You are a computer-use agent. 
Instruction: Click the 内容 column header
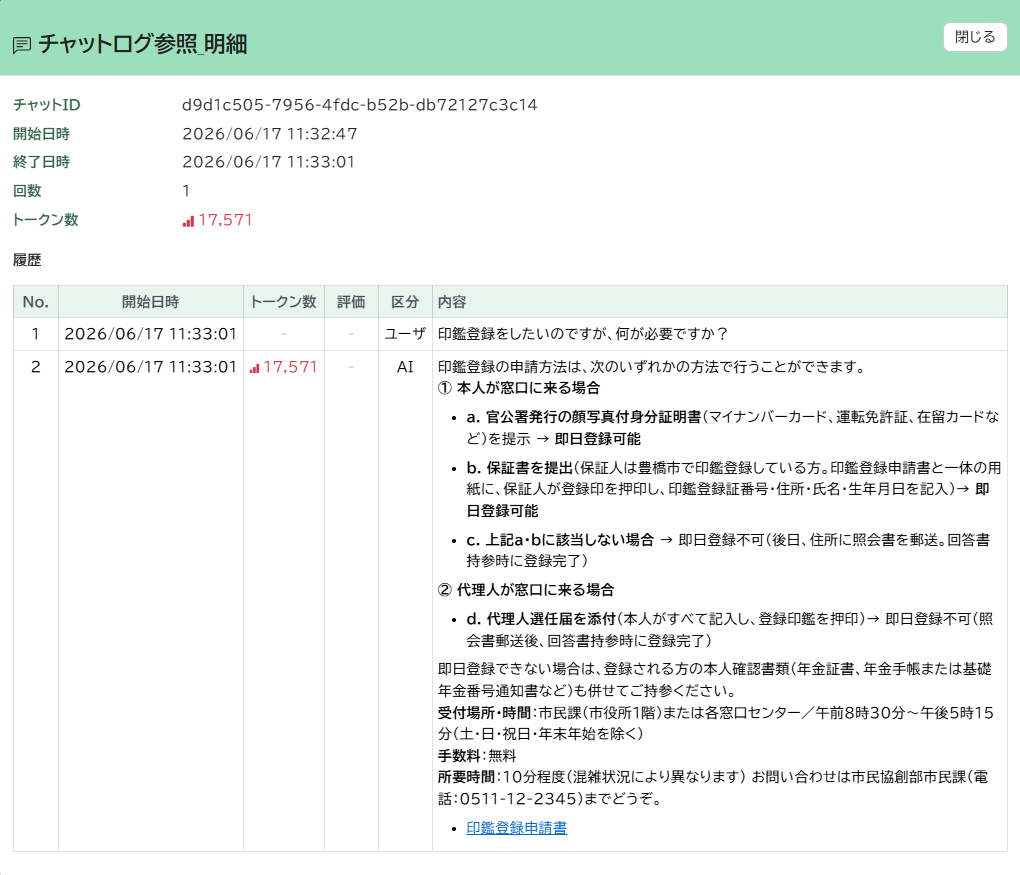point(719,302)
